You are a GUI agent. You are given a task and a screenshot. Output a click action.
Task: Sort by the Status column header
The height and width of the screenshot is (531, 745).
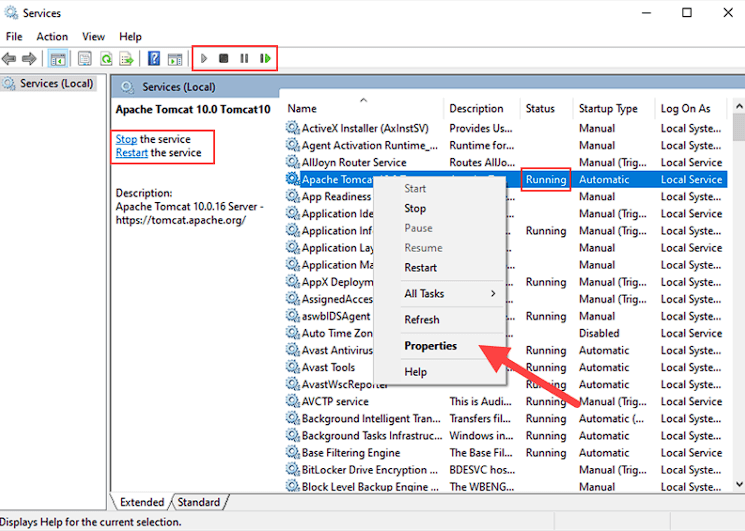point(546,108)
